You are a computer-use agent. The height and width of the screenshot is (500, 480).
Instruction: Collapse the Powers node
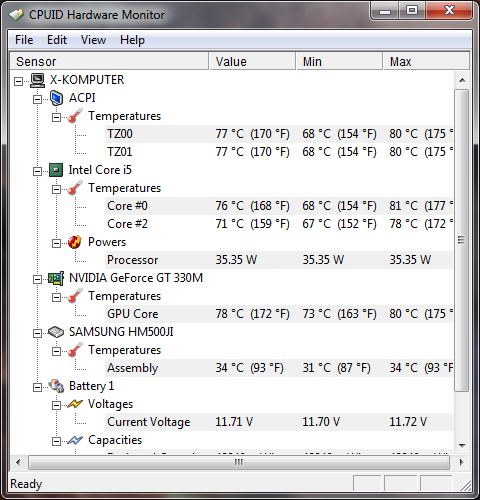click(56, 243)
